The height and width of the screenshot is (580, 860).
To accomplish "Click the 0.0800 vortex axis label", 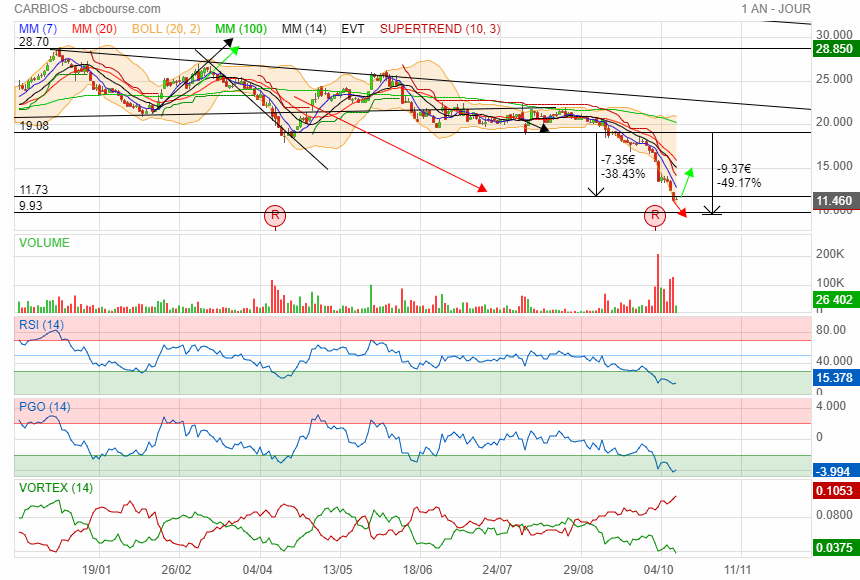I will click(834, 515).
